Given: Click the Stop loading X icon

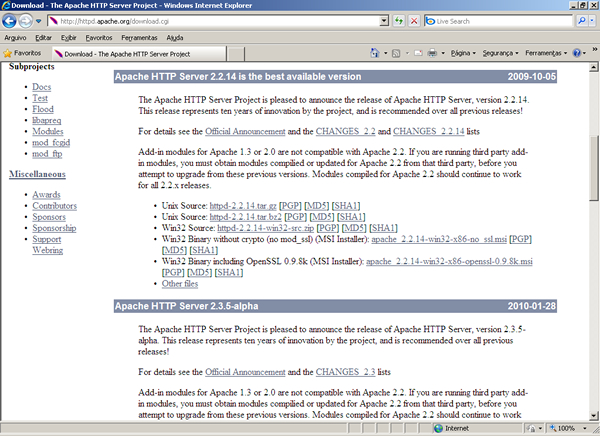Looking at the screenshot, I should click(414, 21).
